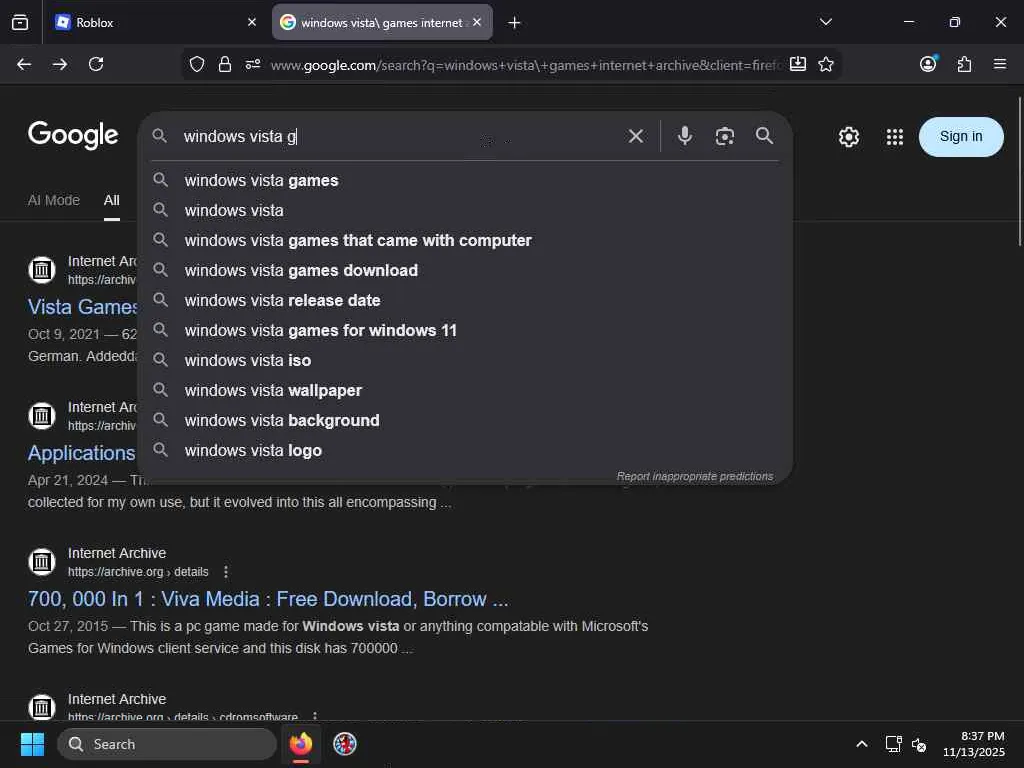The width and height of the screenshot is (1024, 768).
Task: List all tabs dropdown arrow
Action: [x=826, y=22]
